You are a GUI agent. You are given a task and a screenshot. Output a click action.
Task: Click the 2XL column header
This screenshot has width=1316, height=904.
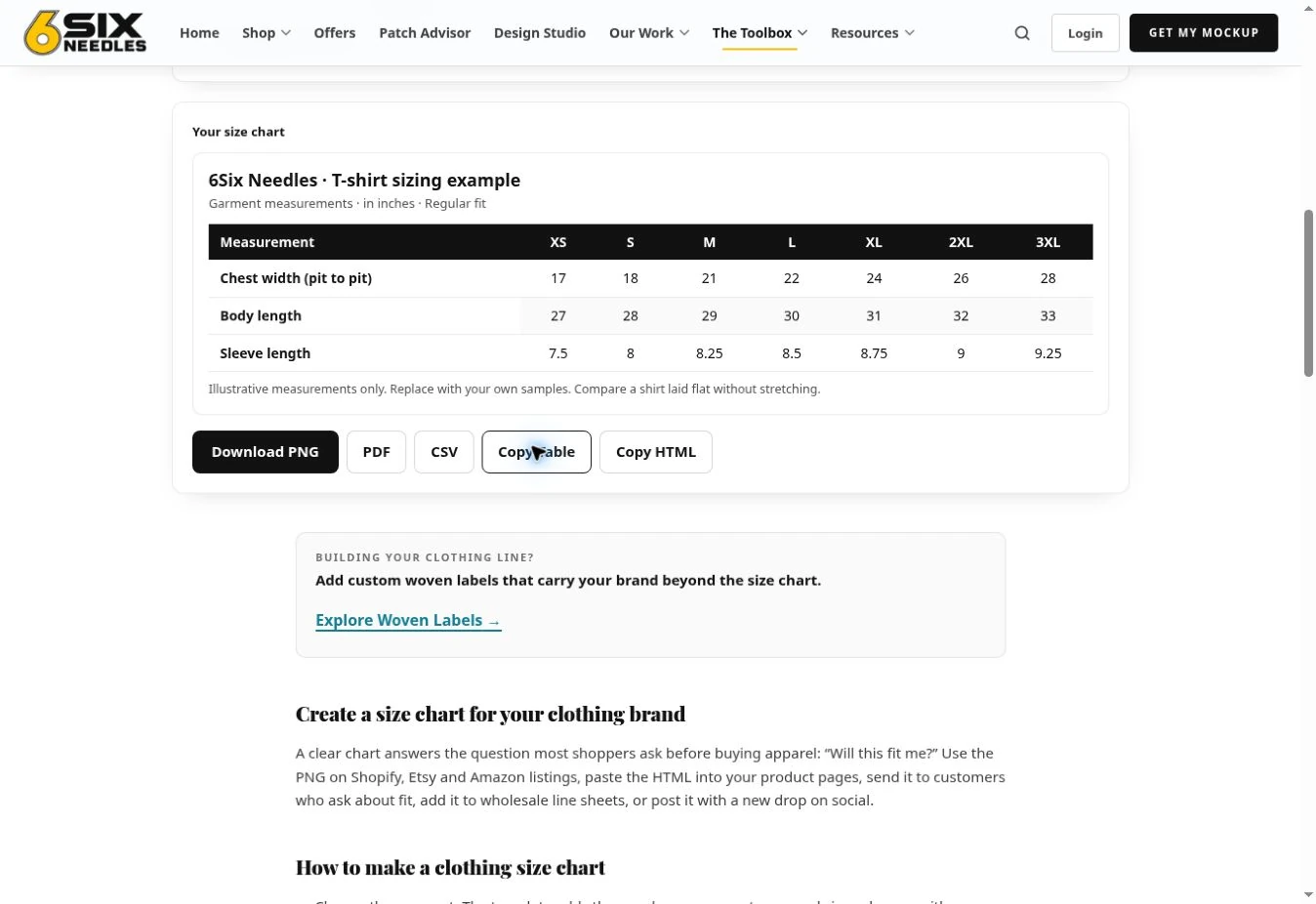coord(961,242)
